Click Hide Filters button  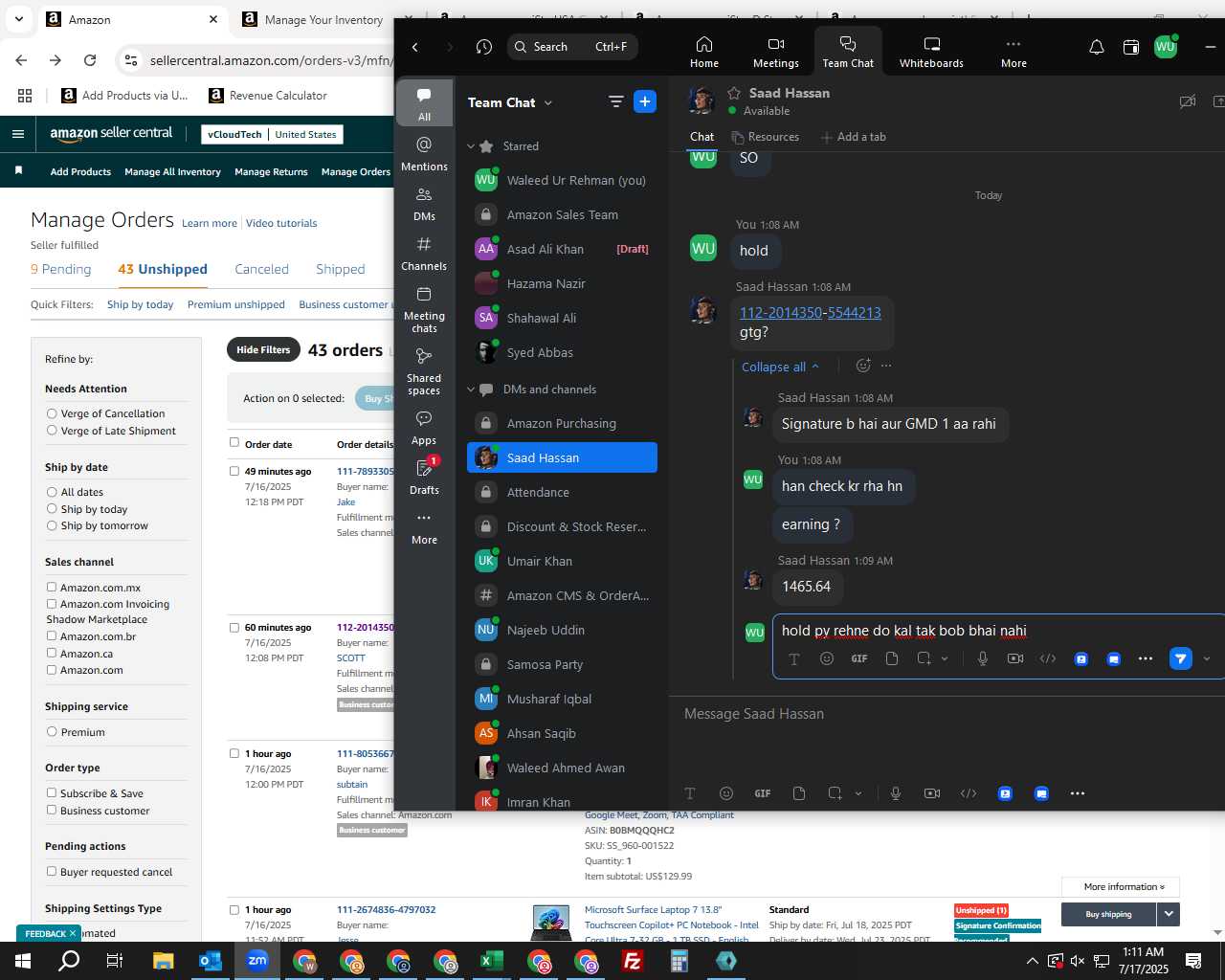point(263,349)
